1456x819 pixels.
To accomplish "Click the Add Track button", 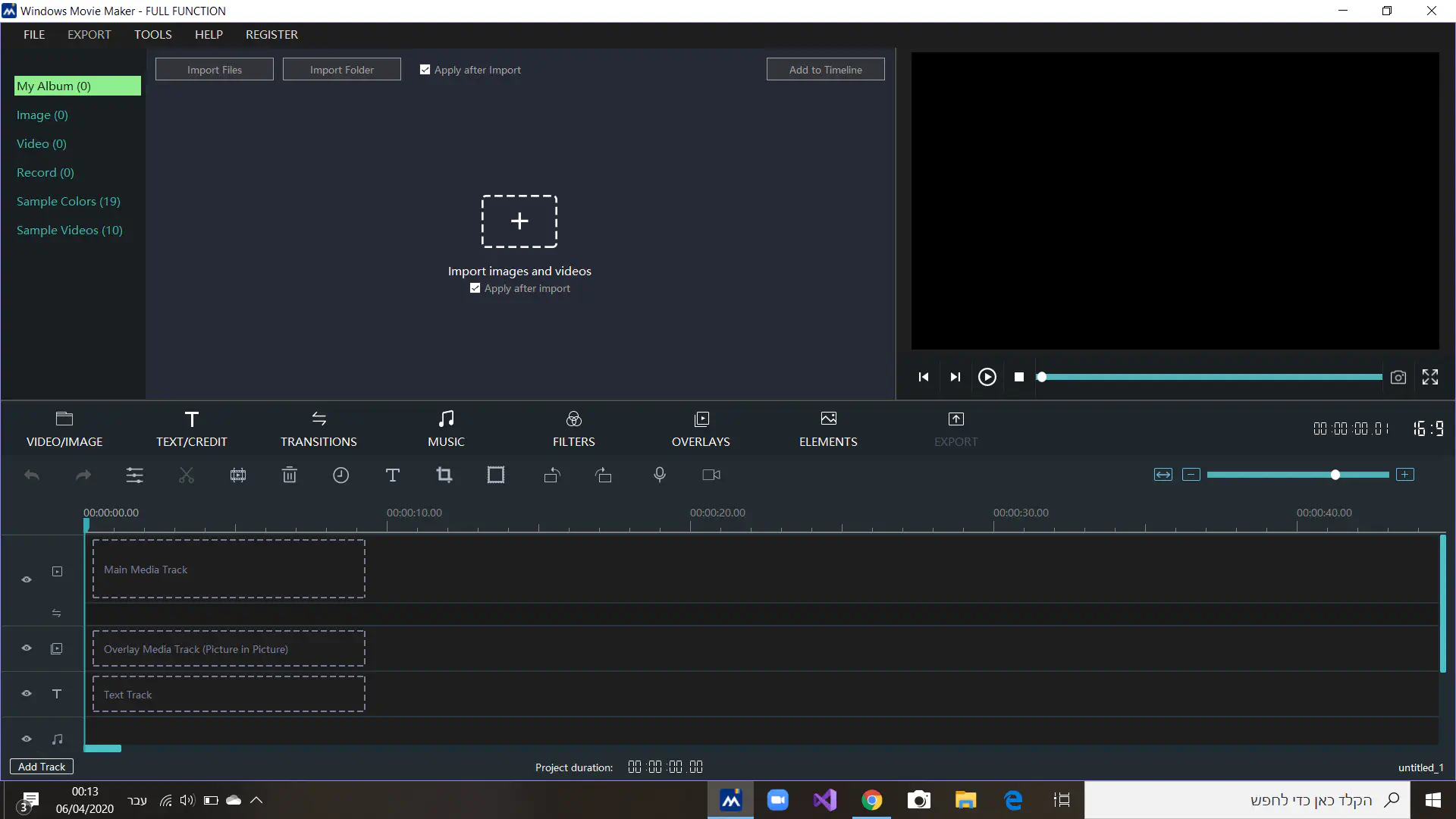I will click(42, 767).
